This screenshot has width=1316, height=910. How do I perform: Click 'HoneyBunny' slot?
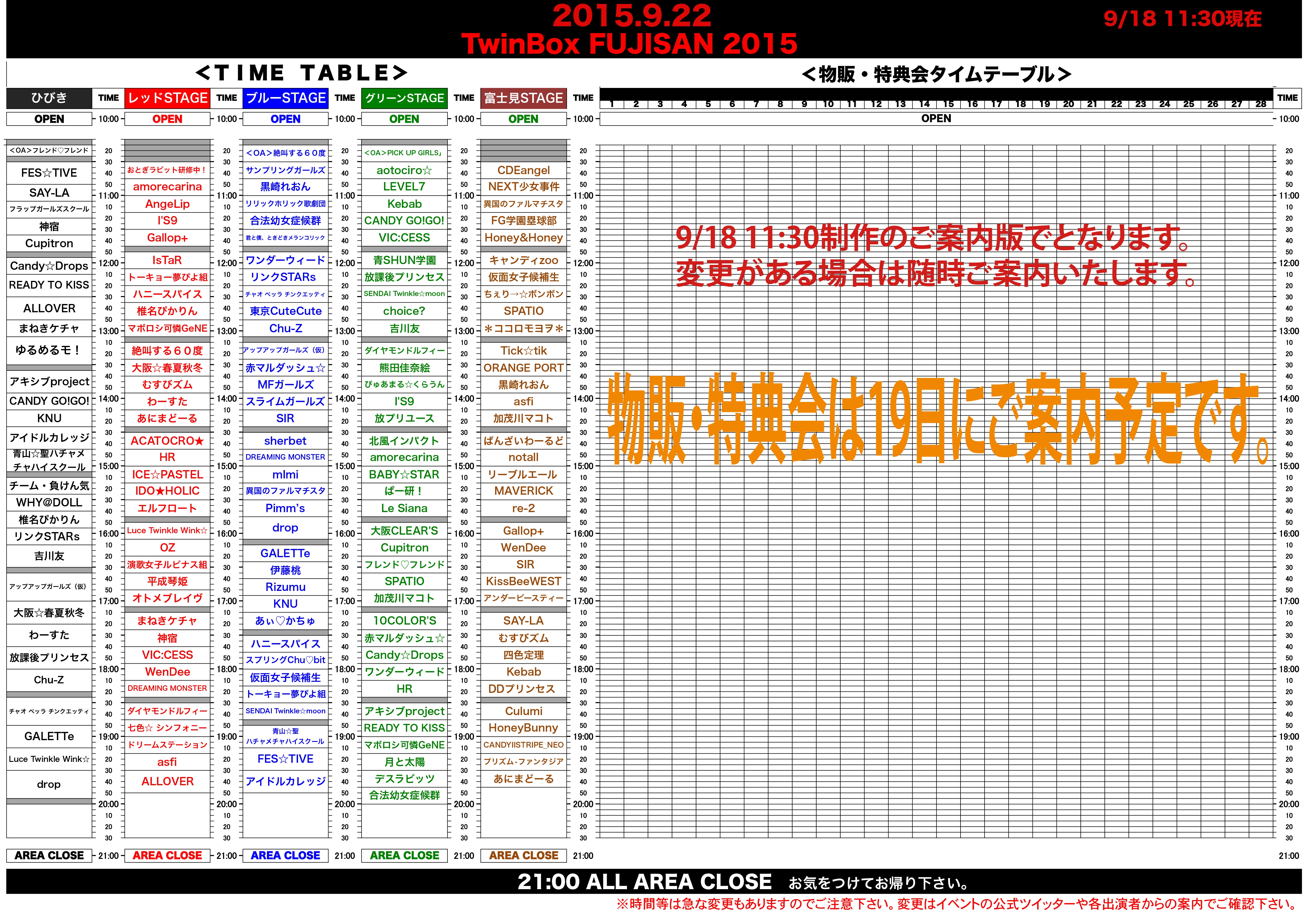tap(523, 728)
